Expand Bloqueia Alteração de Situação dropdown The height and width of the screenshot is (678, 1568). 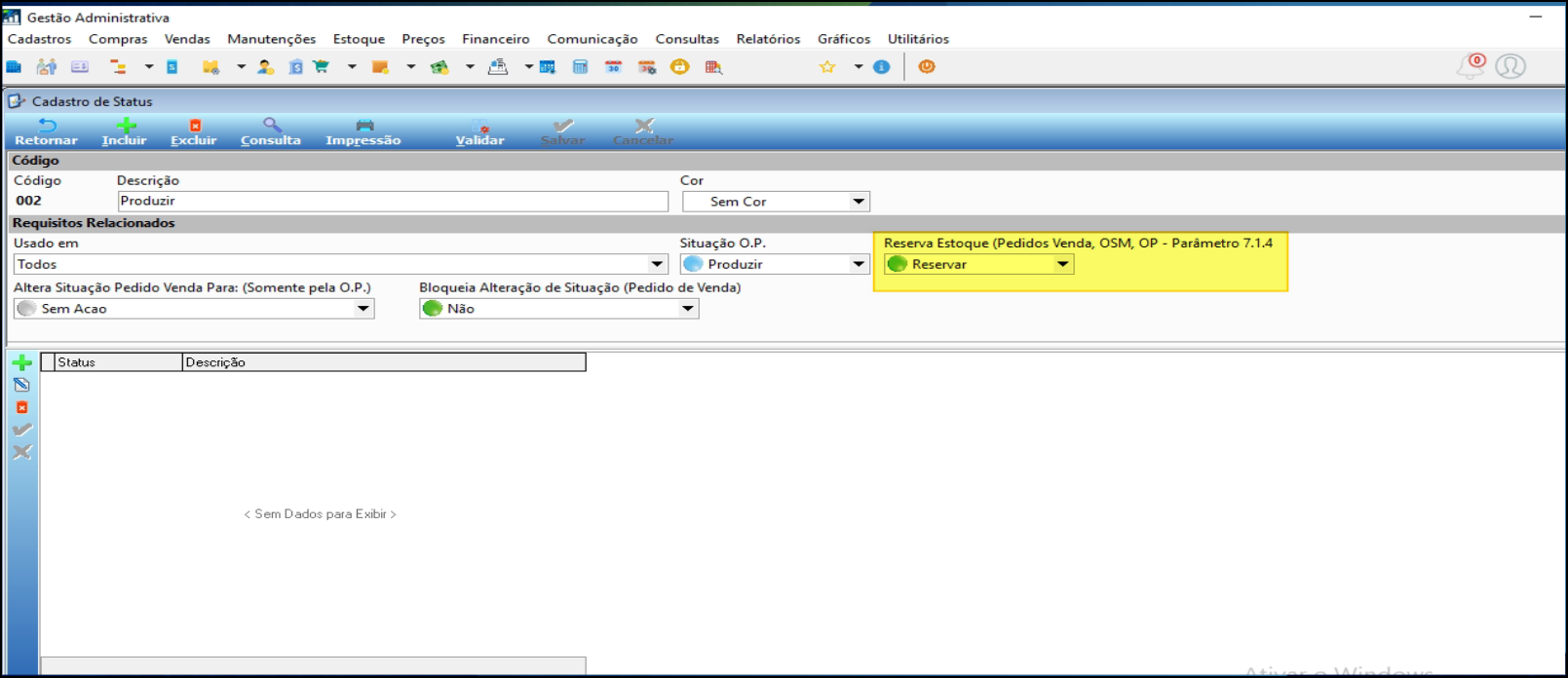688,309
